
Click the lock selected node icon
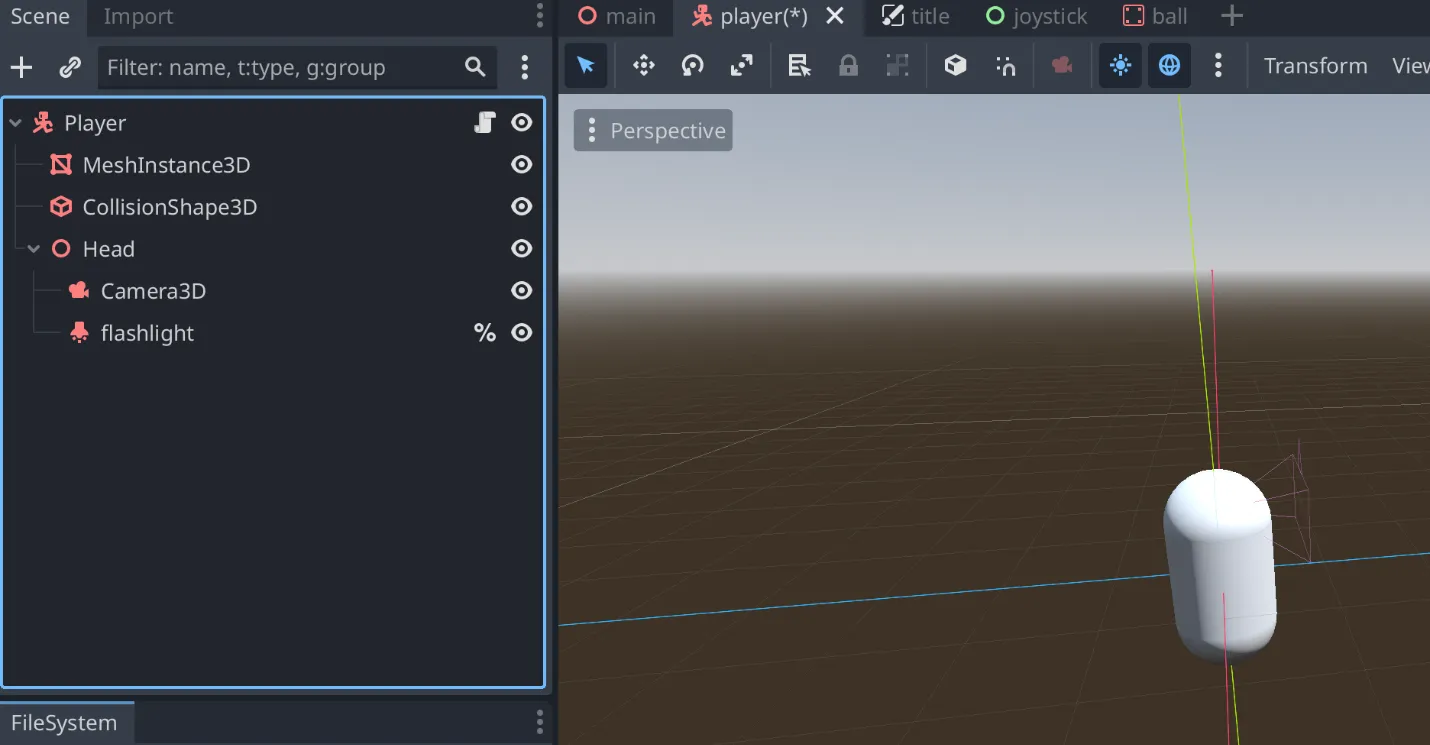coord(848,66)
